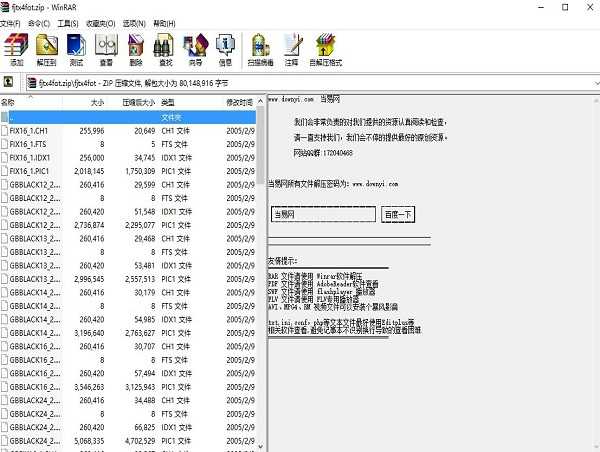Open the 选项(N) menu

click(x=132, y=22)
